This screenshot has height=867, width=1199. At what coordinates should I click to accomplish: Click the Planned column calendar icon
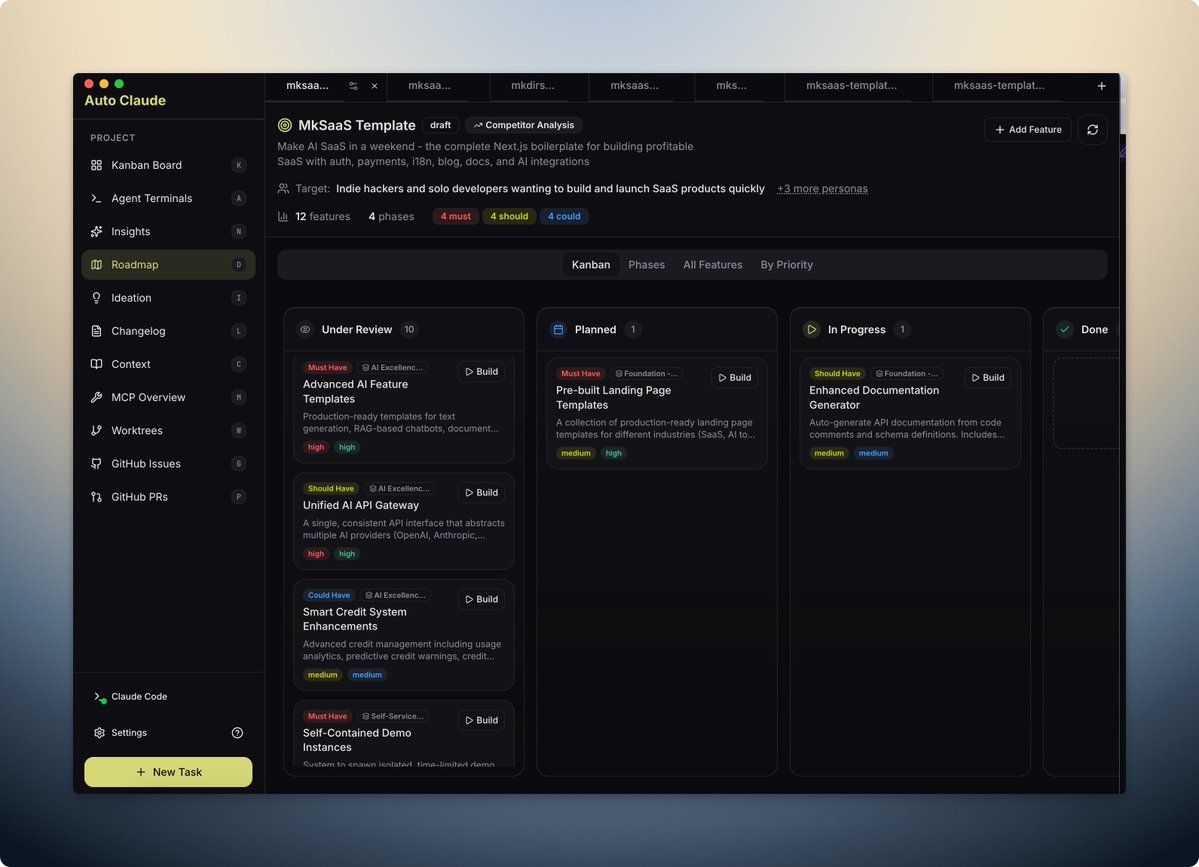click(558, 330)
